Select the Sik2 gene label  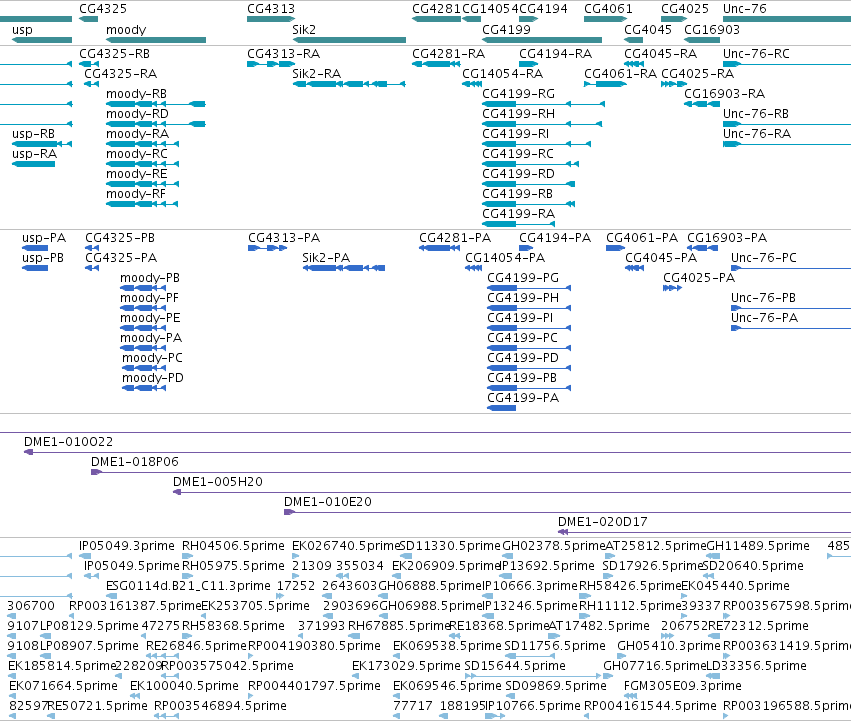[x=304, y=30]
